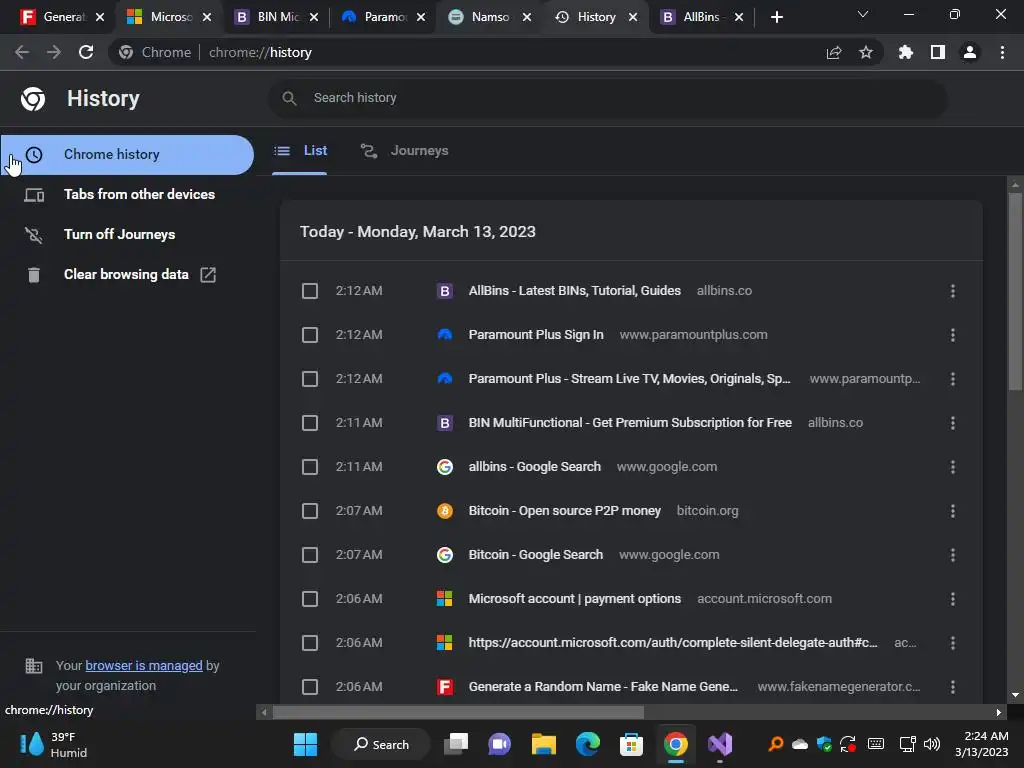Screen dimensions: 1024x768
Task: Switch to the BIN MultiFunctional browser tab
Action: pos(277,17)
